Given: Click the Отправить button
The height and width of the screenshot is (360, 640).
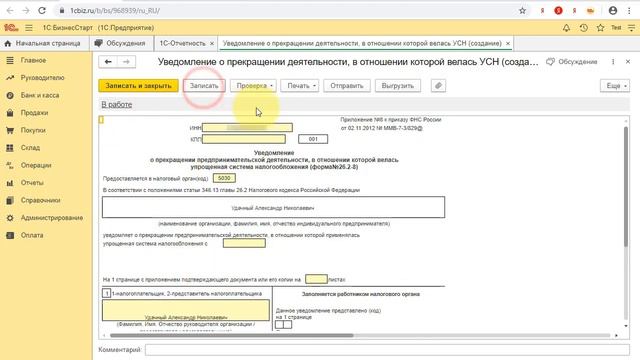Looking at the screenshot, I should point(347,86).
